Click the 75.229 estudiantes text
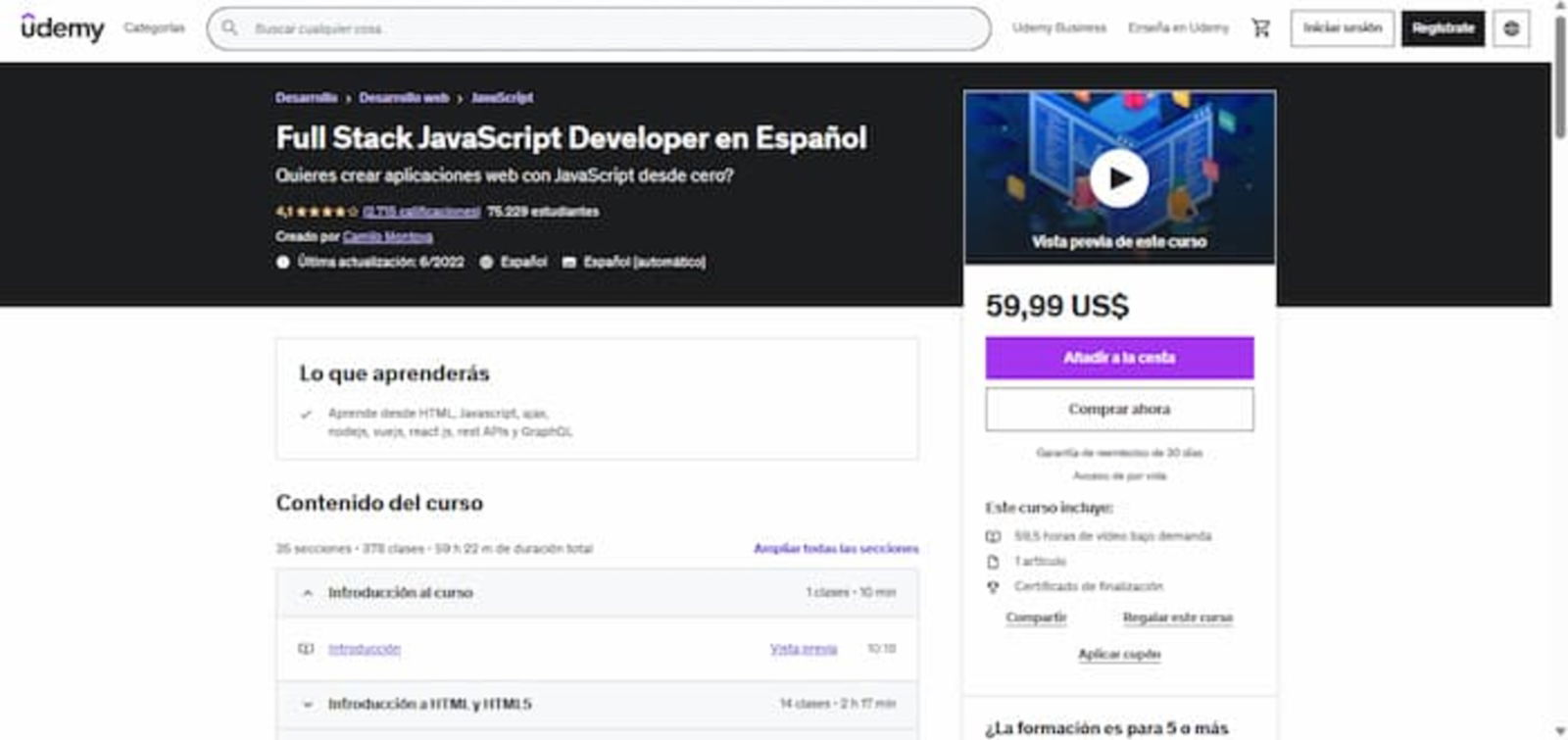Image resolution: width=1568 pixels, height=740 pixels. (543, 212)
